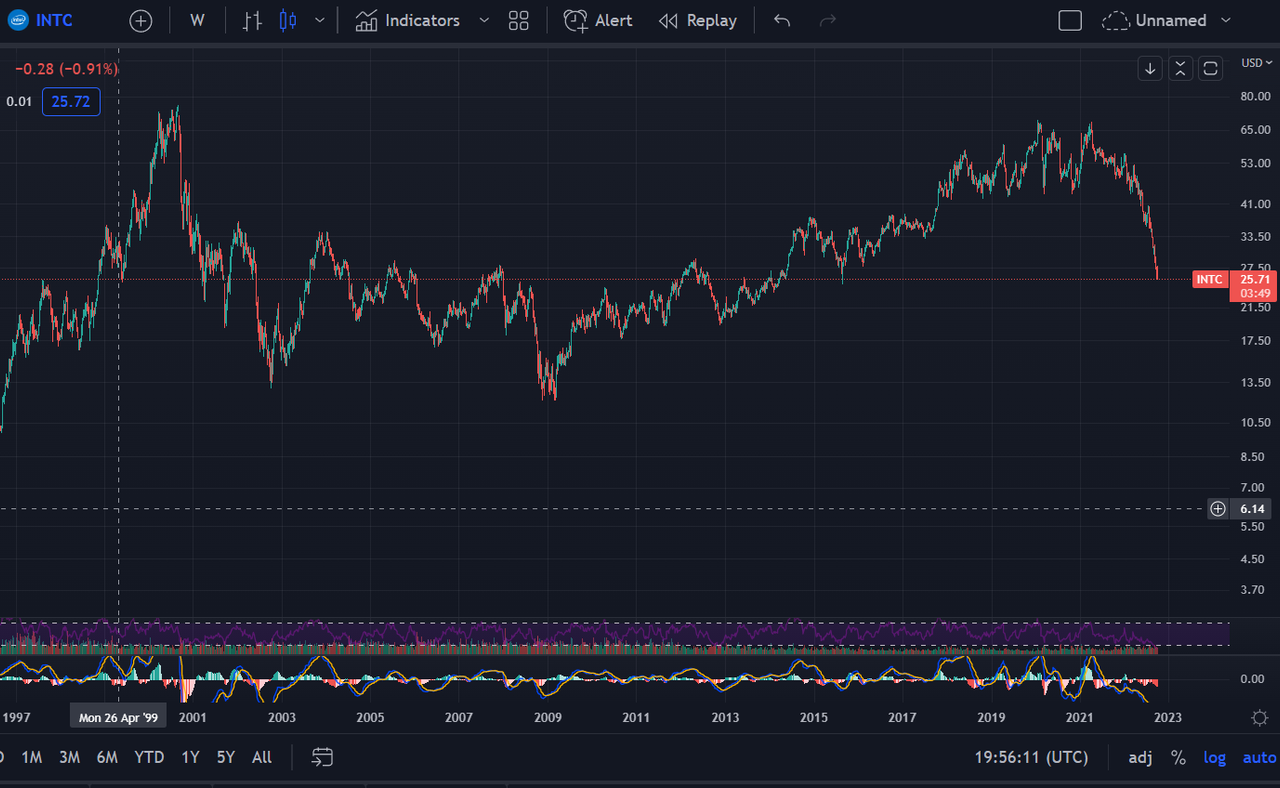1280x788 pixels.
Task: Select the 6M time range
Action: 107,757
